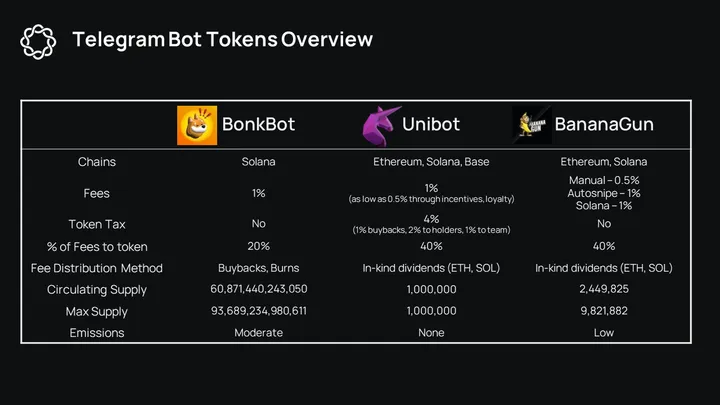
Task: Click the Telegram Bot Tokens Overview title
Action: pos(222,40)
